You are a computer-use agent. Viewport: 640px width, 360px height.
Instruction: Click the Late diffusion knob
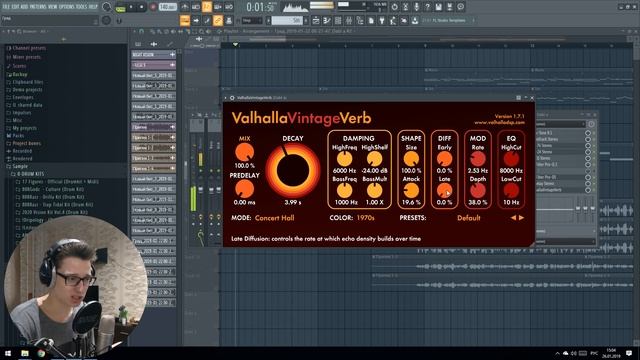click(x=444, y=191)
